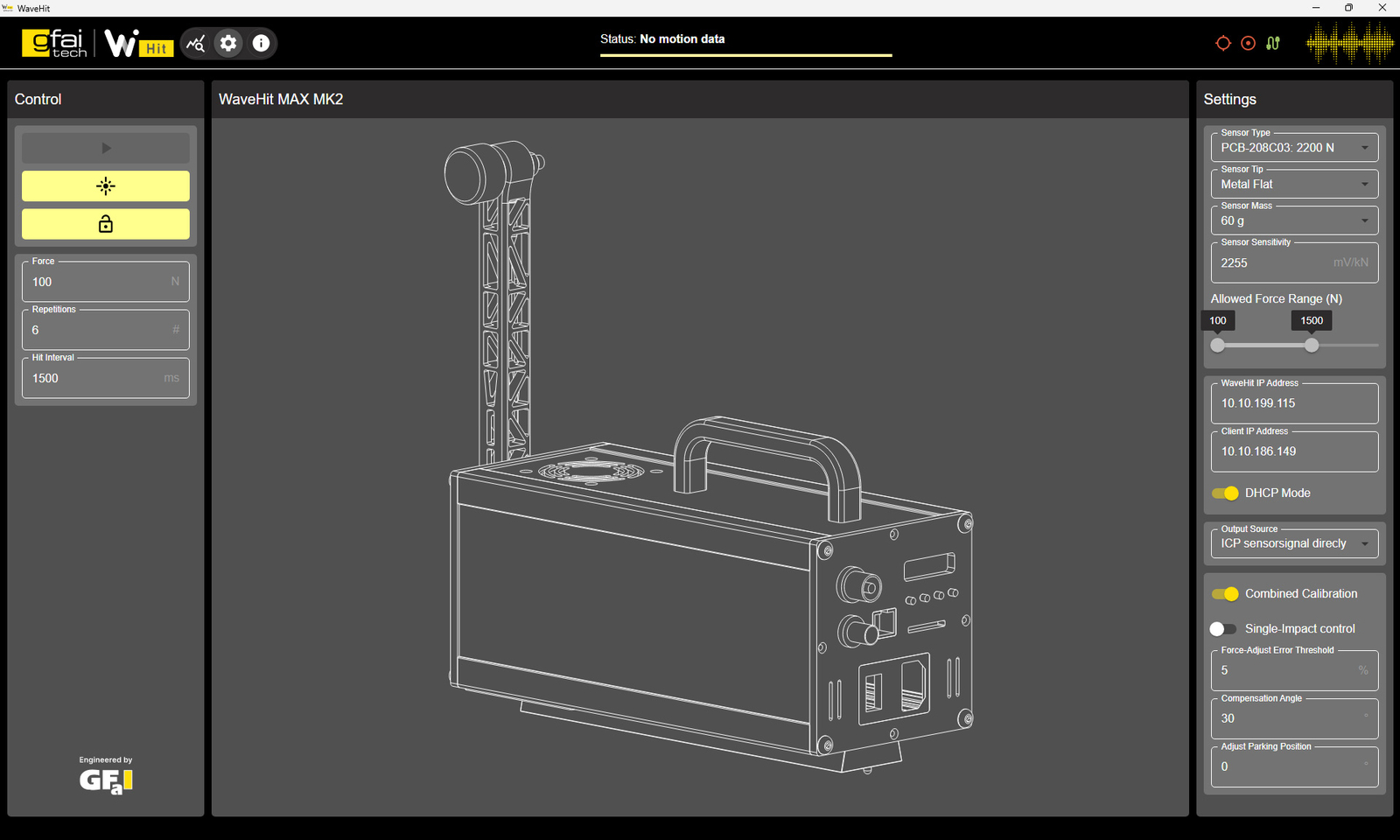The height and width of the screenshot is (840, 1400).
Task: Open the Sensor Type dropdown
Action: (x=1293, y=148)
